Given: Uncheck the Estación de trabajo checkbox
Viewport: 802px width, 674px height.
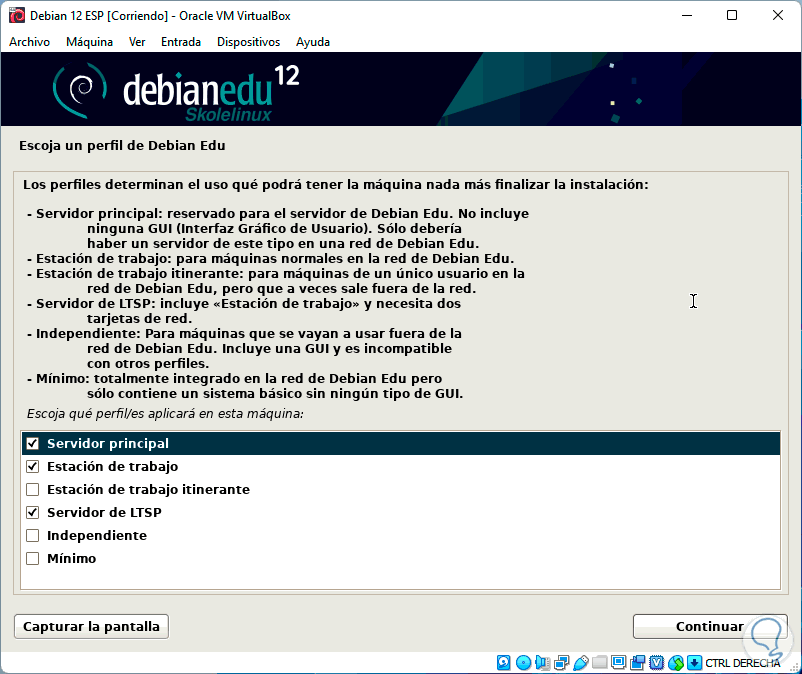Looking at the screenshot, I should (33, 466).
